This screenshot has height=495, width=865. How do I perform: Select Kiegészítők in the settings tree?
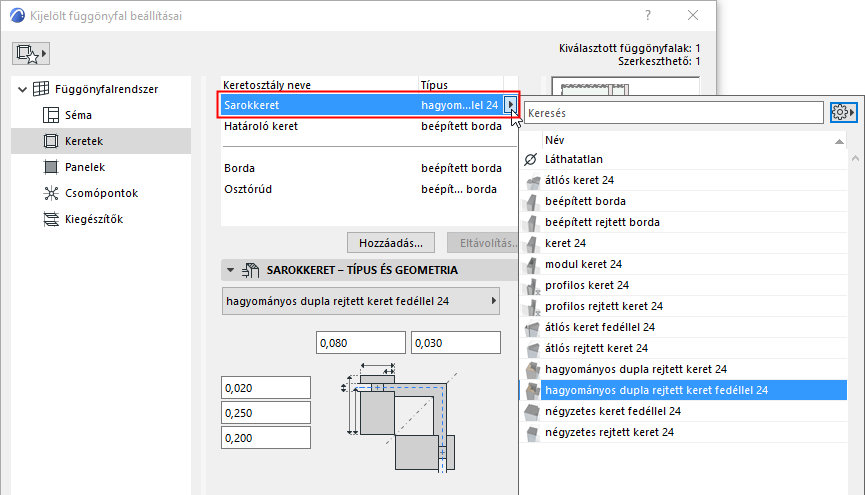click(94, 219)
